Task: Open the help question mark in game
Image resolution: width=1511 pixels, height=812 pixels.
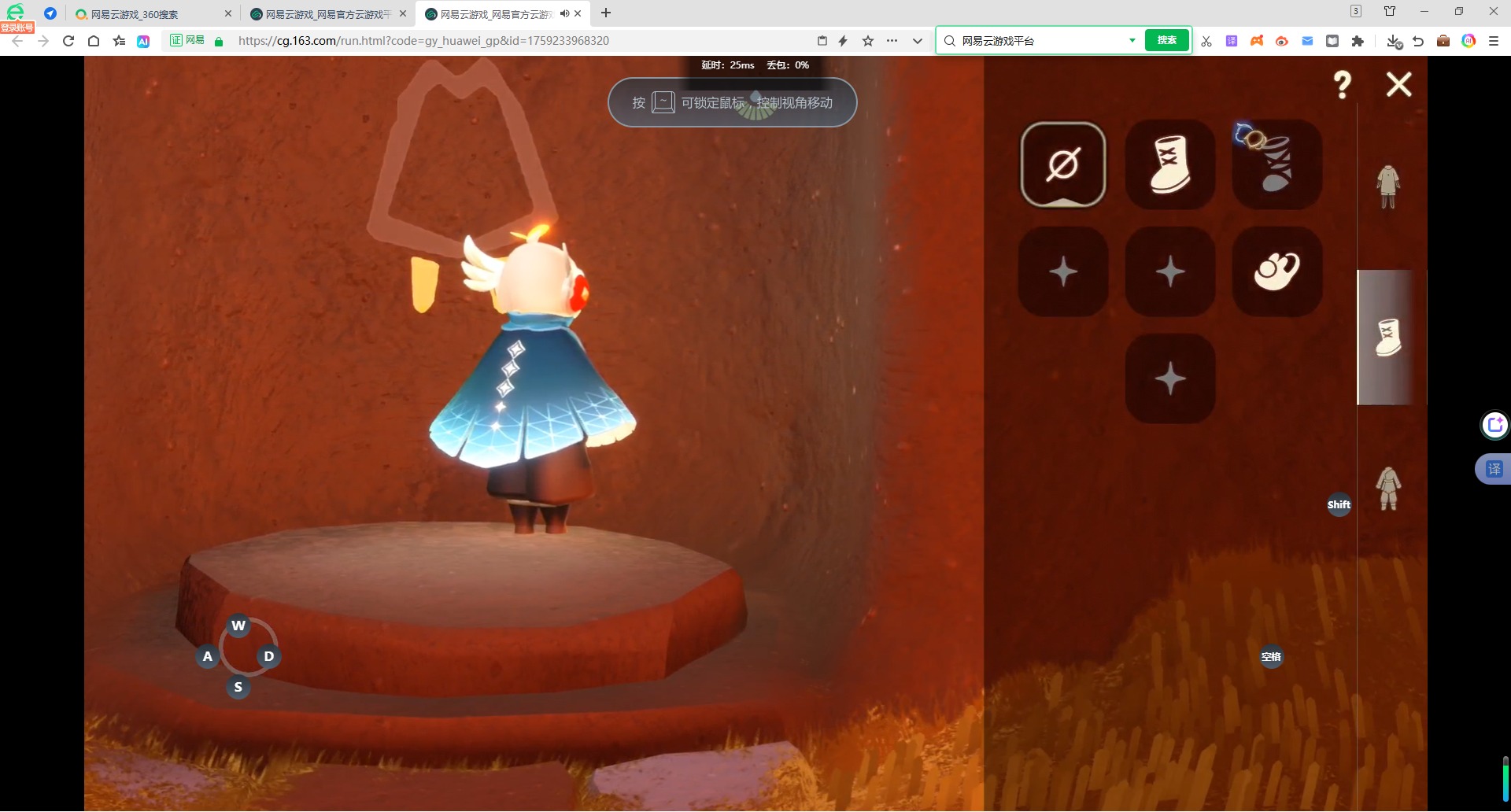Action: 1343,84
